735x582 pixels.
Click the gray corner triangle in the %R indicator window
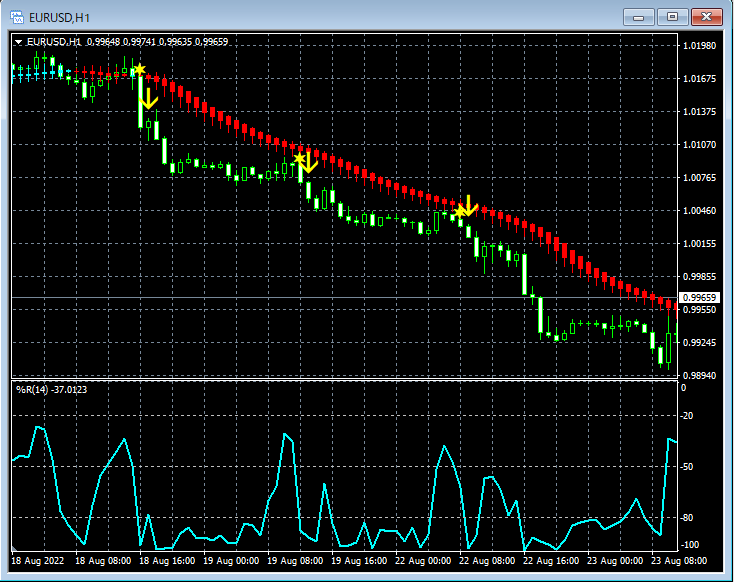pyautogui.click(x=14, y=548)
